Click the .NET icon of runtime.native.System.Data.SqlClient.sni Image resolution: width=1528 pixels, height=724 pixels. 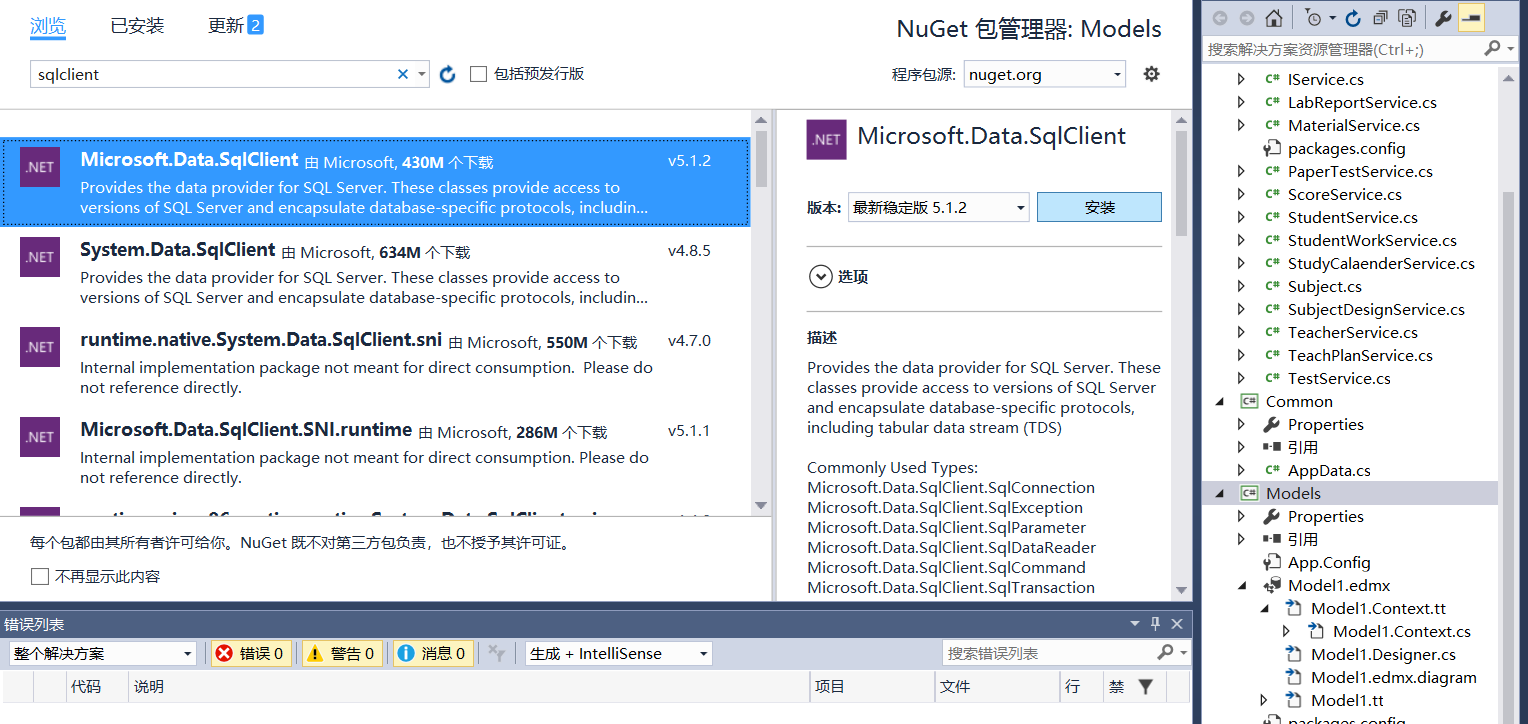(40, 347)
